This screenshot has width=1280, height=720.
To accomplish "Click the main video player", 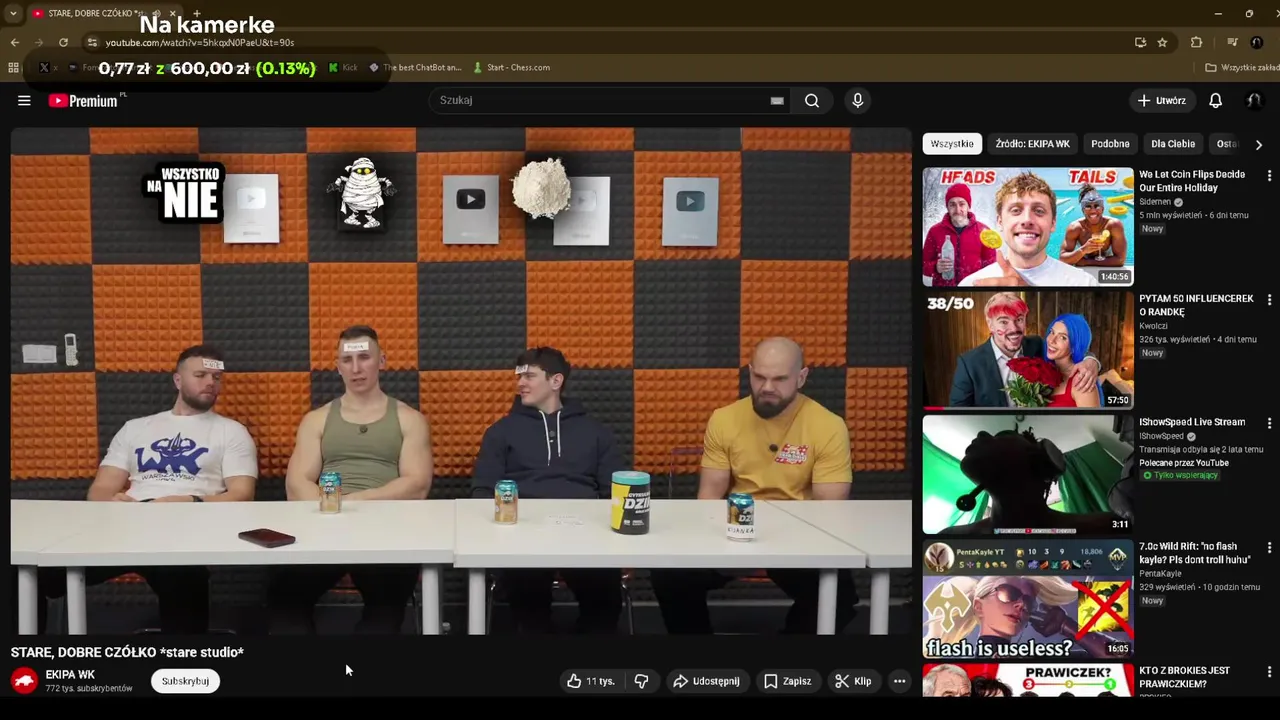I will coord(461,381).
